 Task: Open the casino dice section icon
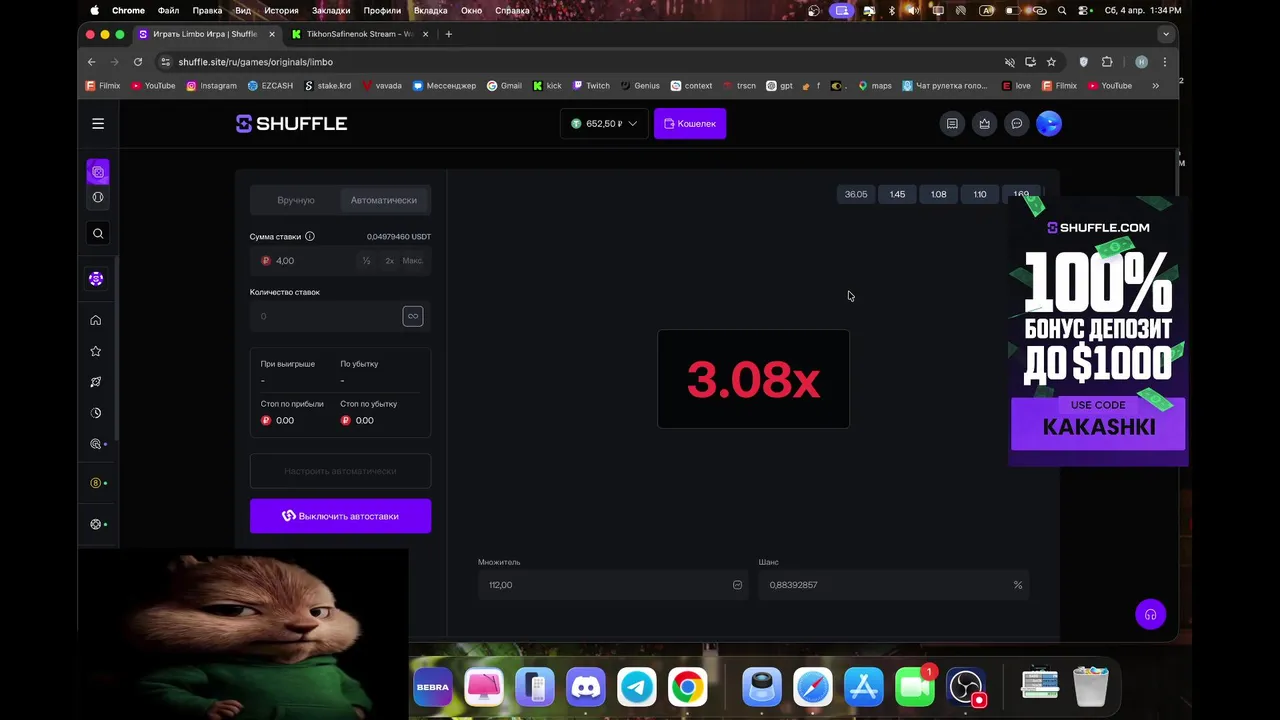98,172
